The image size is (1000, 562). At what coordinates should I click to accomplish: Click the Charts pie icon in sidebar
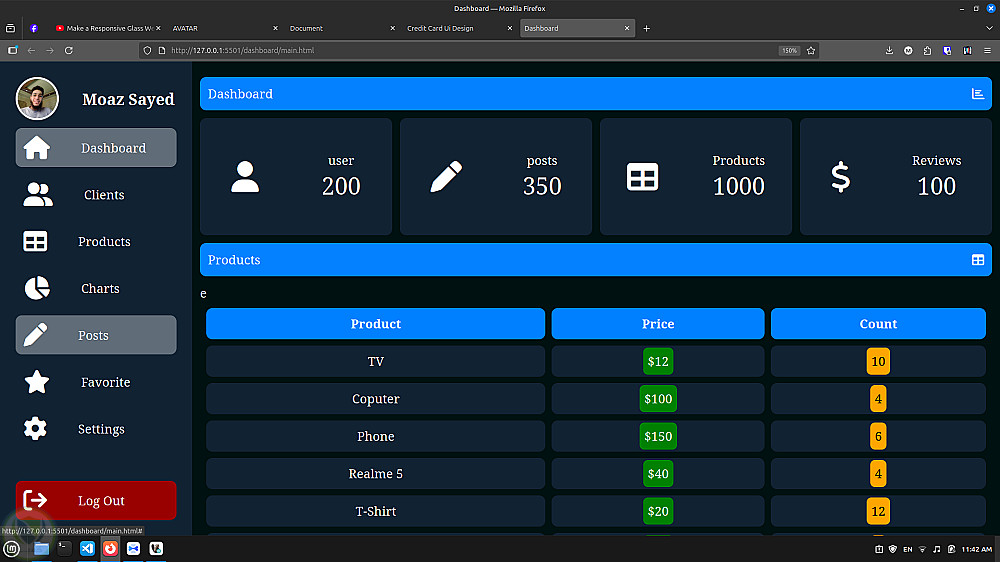pos(37,288)
